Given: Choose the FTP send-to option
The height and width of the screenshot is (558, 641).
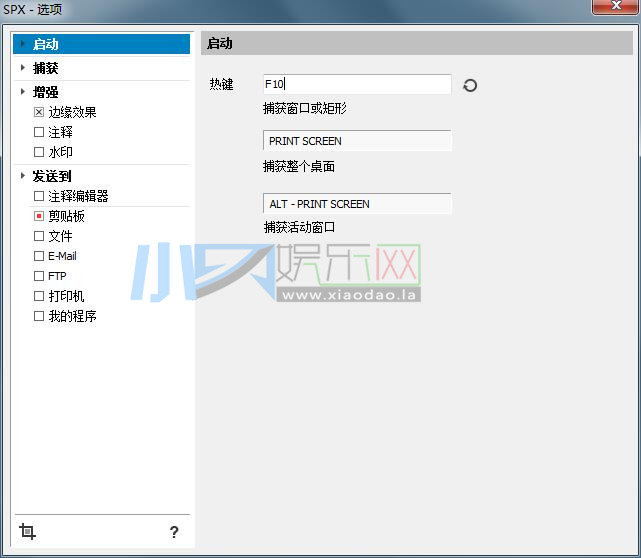Looking at the screenshot, I should tap(39, 276).
